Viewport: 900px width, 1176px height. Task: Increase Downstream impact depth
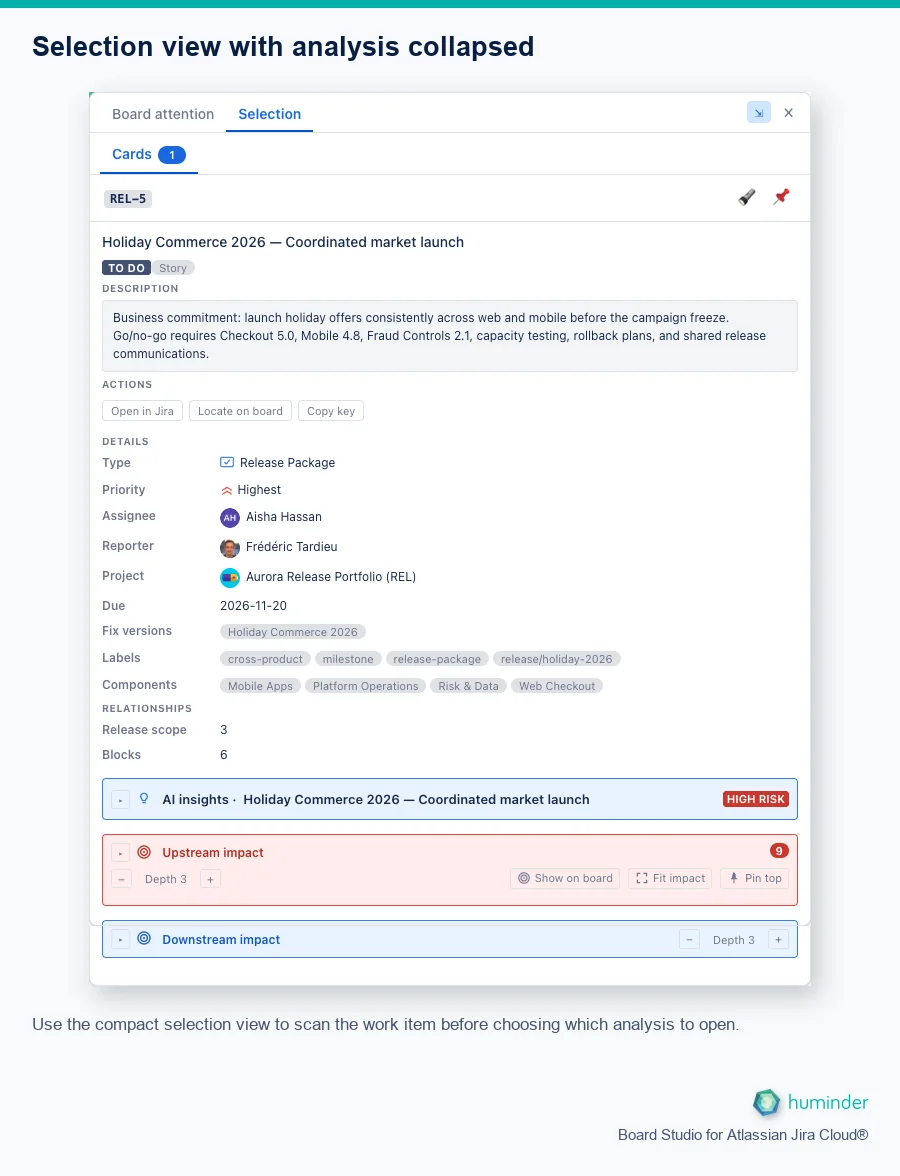(778, 940)
